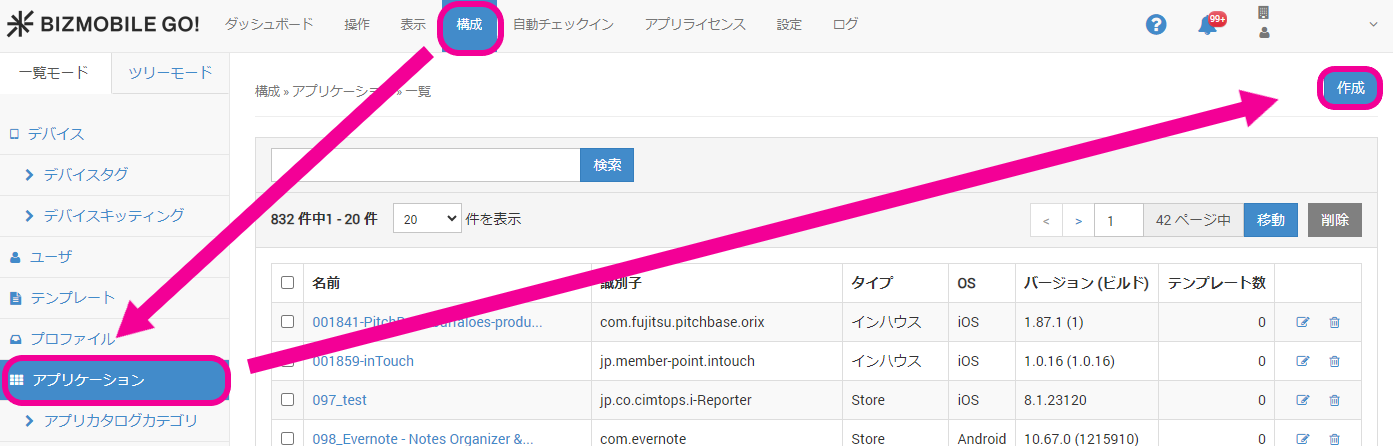This screenshot has width=1393, height=446.
Task: Tick the select-all checkbox in table header
Action: click(x=288, y=283)
